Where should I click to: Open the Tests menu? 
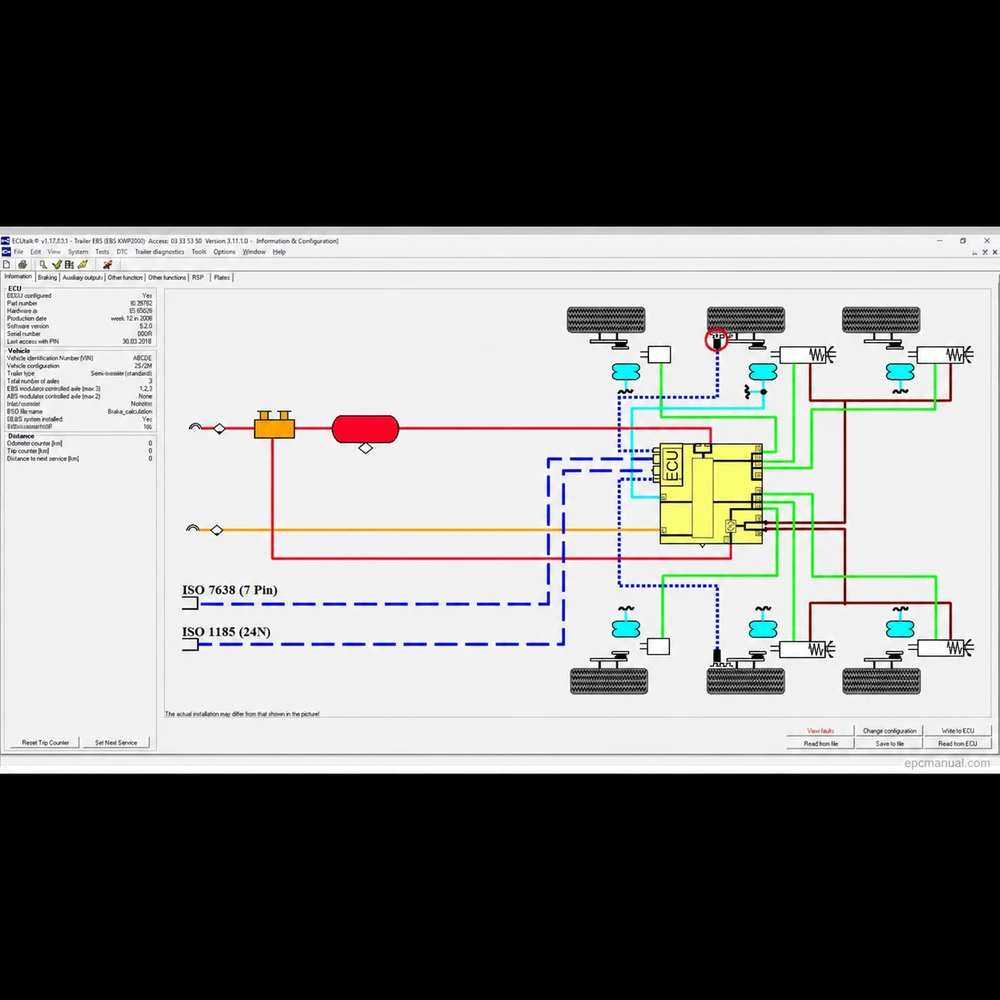pos(102,252)
